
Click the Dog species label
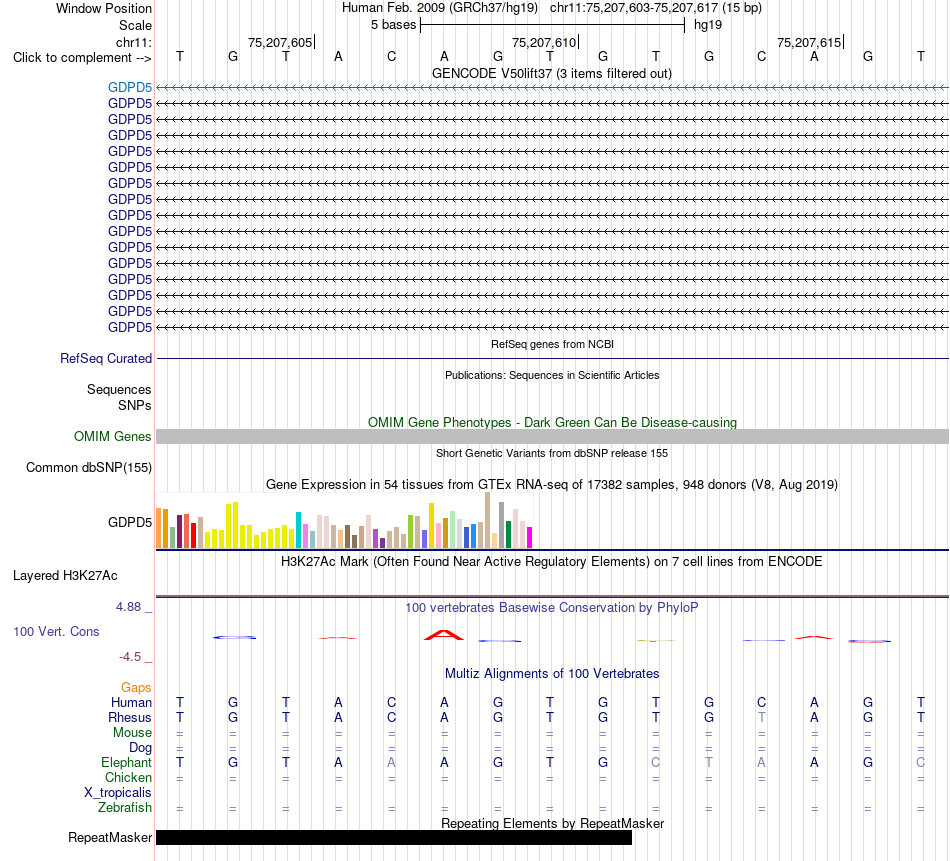[140, 748]
